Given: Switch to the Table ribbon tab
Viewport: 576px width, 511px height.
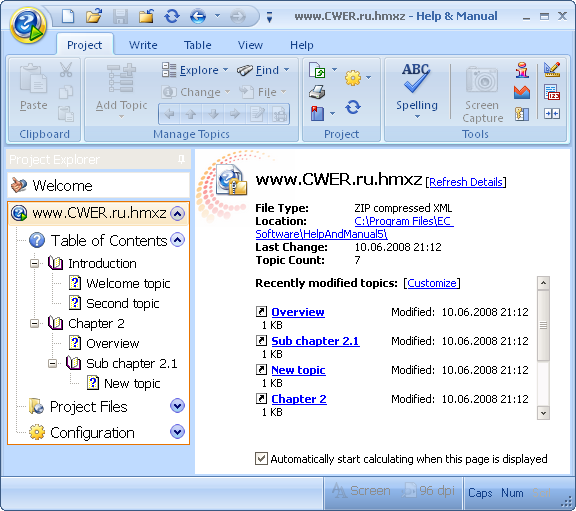Looking at the screenshot, I should [198, 45].
